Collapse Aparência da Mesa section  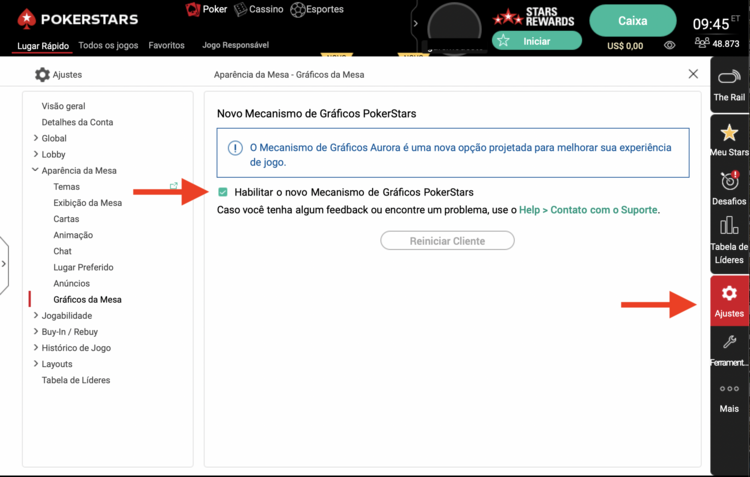pos(35,170)
